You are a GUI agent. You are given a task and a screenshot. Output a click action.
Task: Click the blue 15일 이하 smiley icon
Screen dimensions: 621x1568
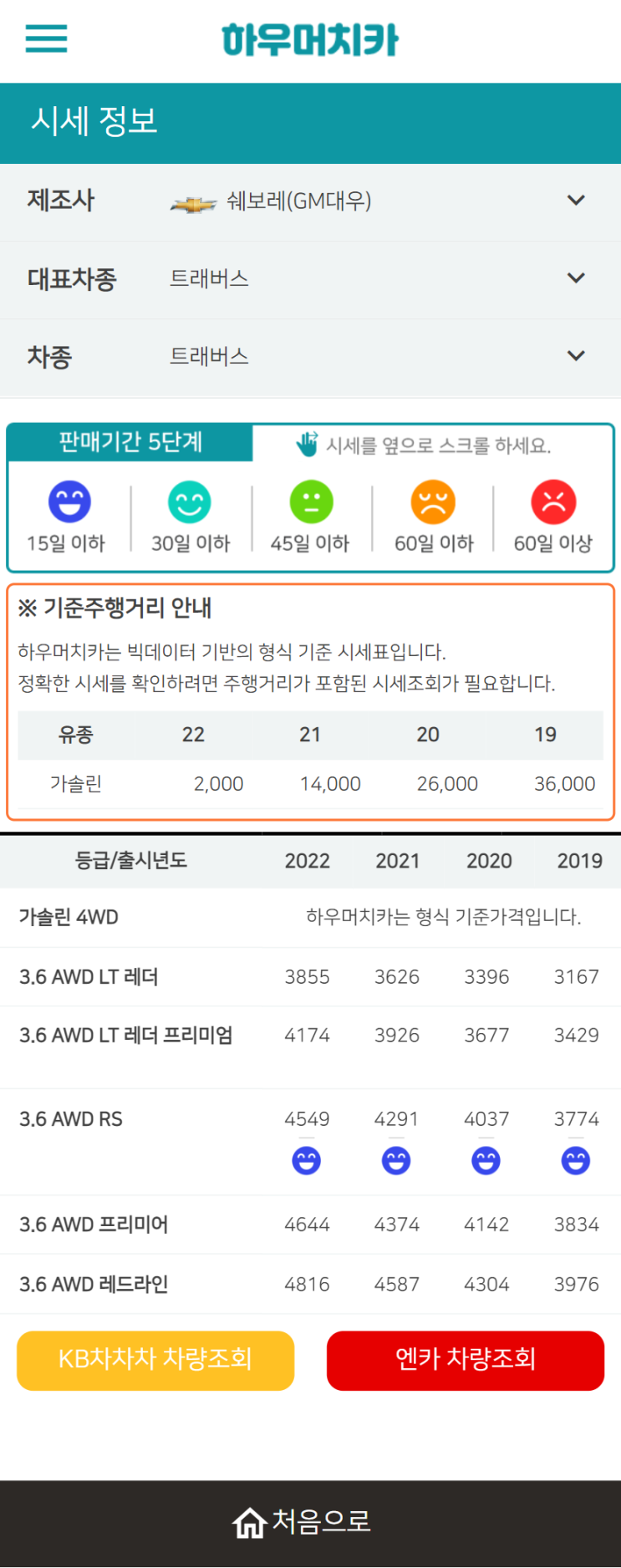pyautogui.click(x=69, y=501)
